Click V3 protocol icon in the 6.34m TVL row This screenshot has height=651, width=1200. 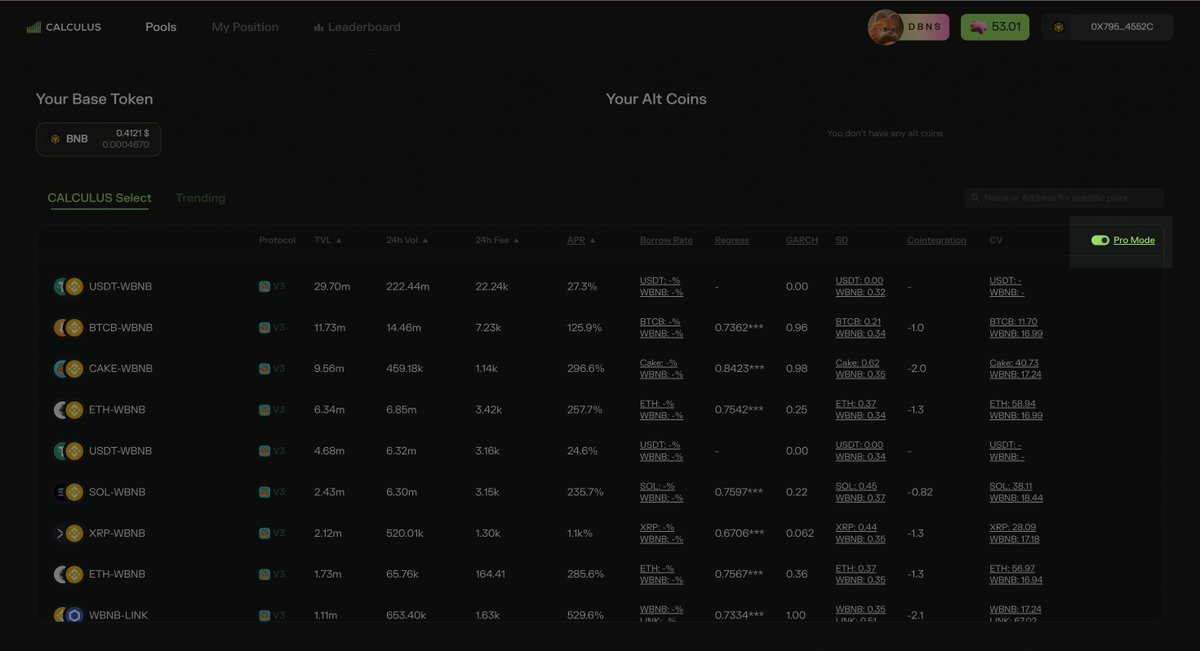click(x=264, y=410)
